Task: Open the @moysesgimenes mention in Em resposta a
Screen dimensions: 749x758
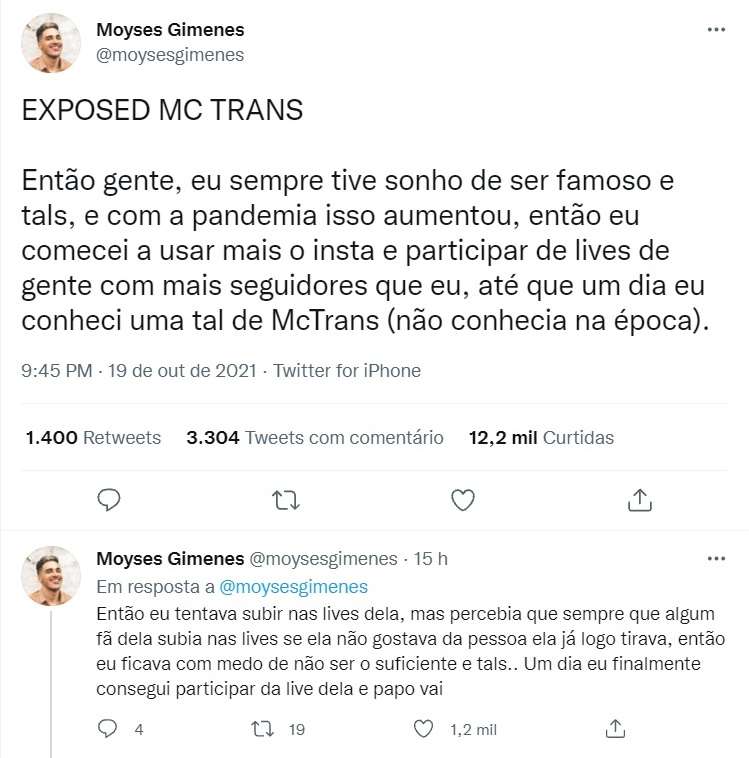Action: pos(293,586)
